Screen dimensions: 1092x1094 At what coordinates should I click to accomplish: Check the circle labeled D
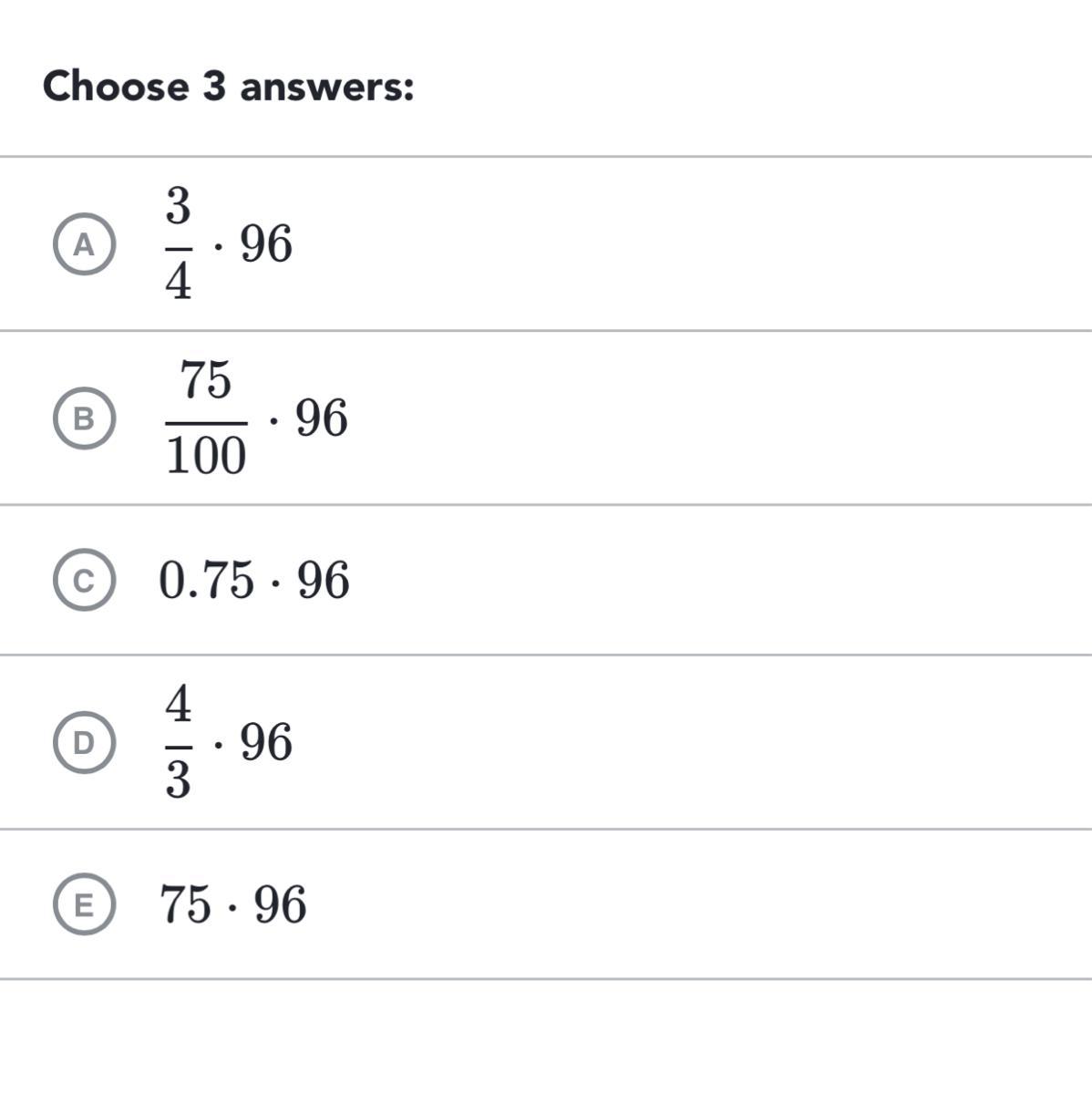(x=84, y=743)
